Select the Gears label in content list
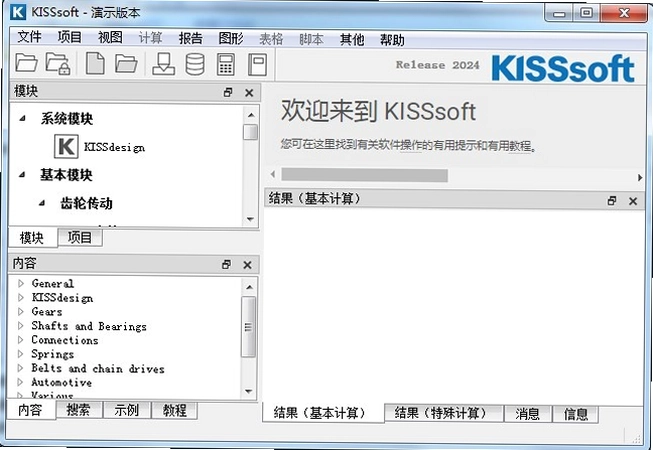This screenshot has height=450, width=653. click(47, 311)
